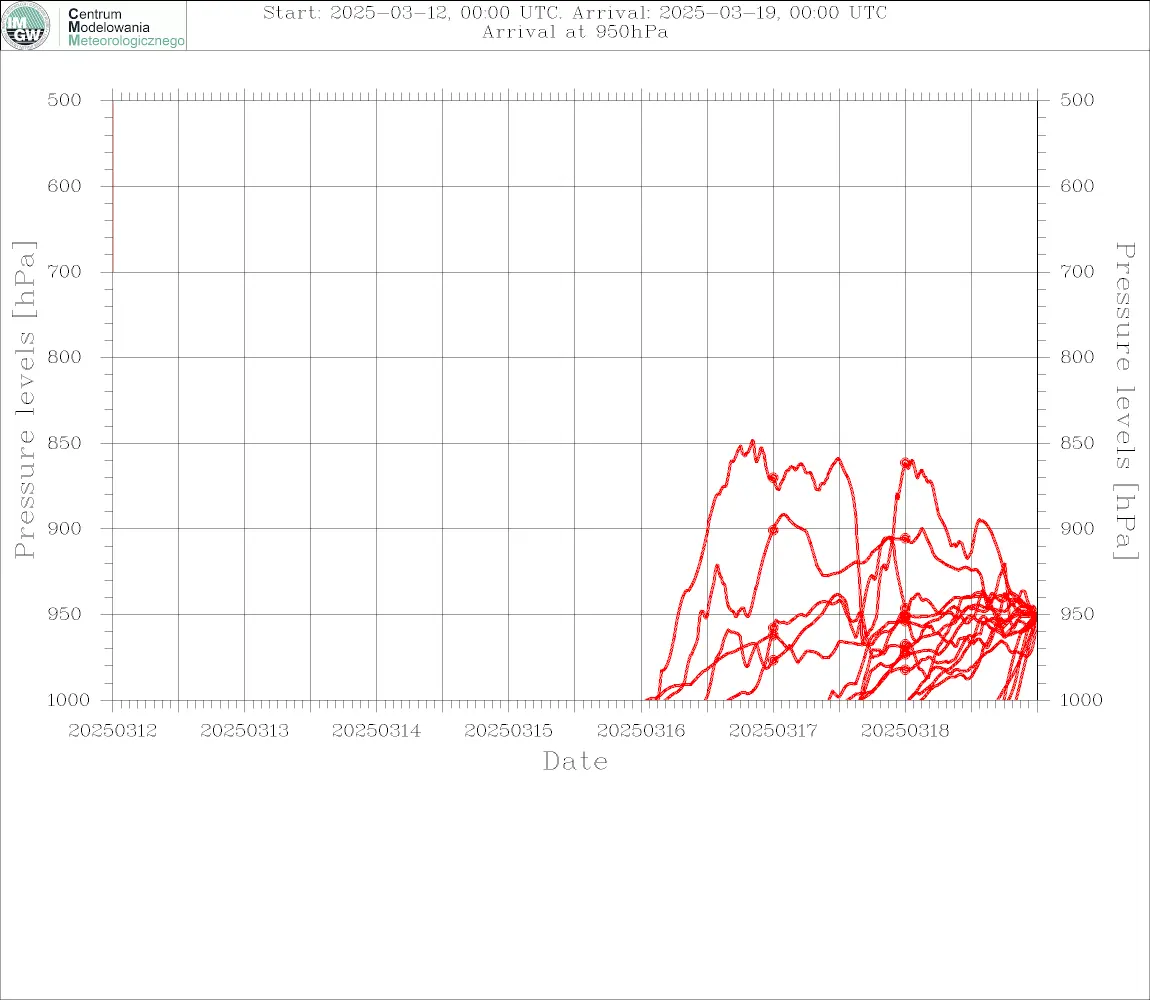Click the 20250314 date axis label
The image size is (1150, 1000).
coord(376,731)
